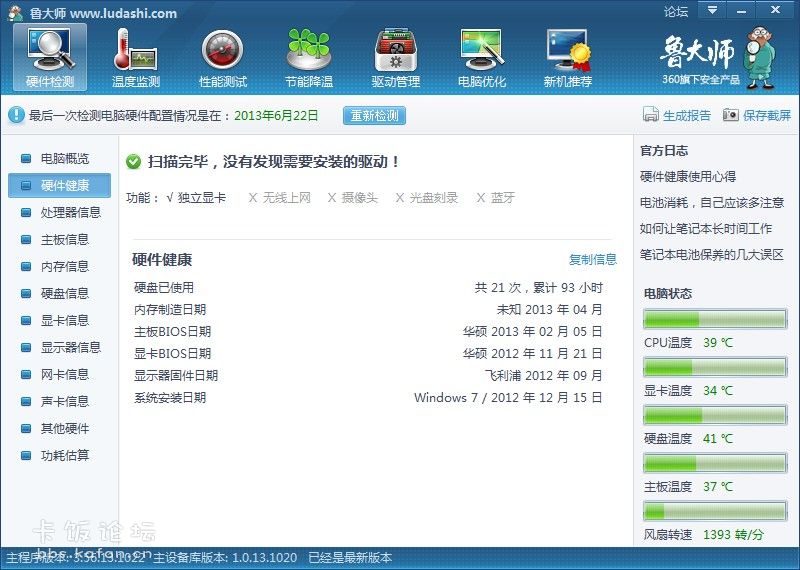
Task: Open the 驱动管理 toolbox icon
Action: [x=395, y=49]
